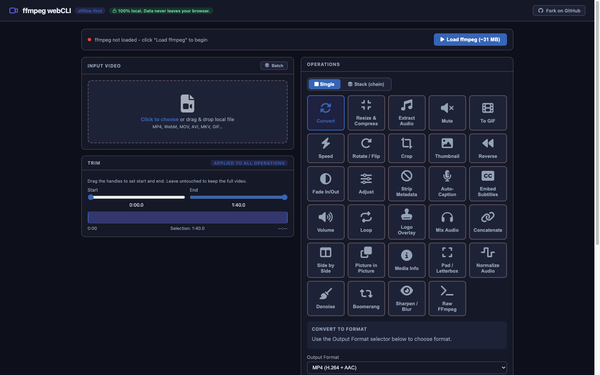Click the trim Start slider handle
600x375 pixels.
pyautogui.click(x=91, y=197)
